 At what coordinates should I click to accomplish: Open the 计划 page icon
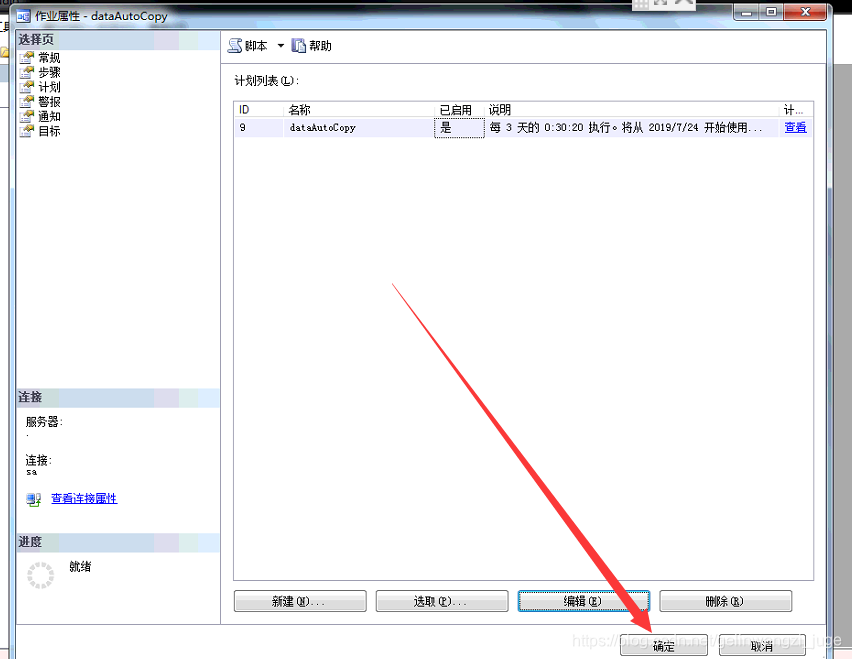pos(27,86)
